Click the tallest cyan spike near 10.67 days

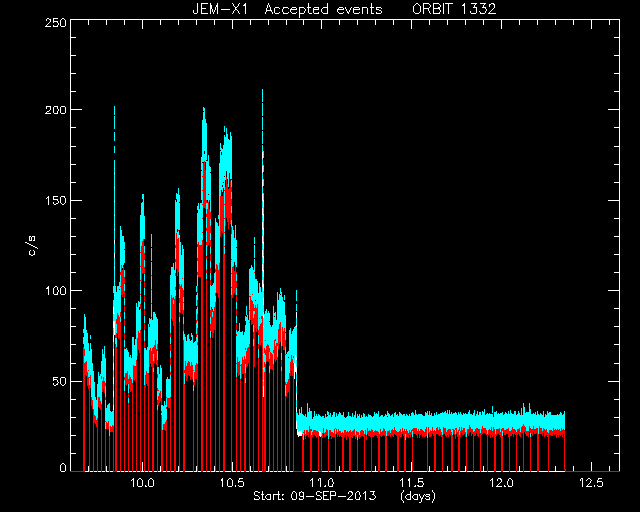point(262,163)
